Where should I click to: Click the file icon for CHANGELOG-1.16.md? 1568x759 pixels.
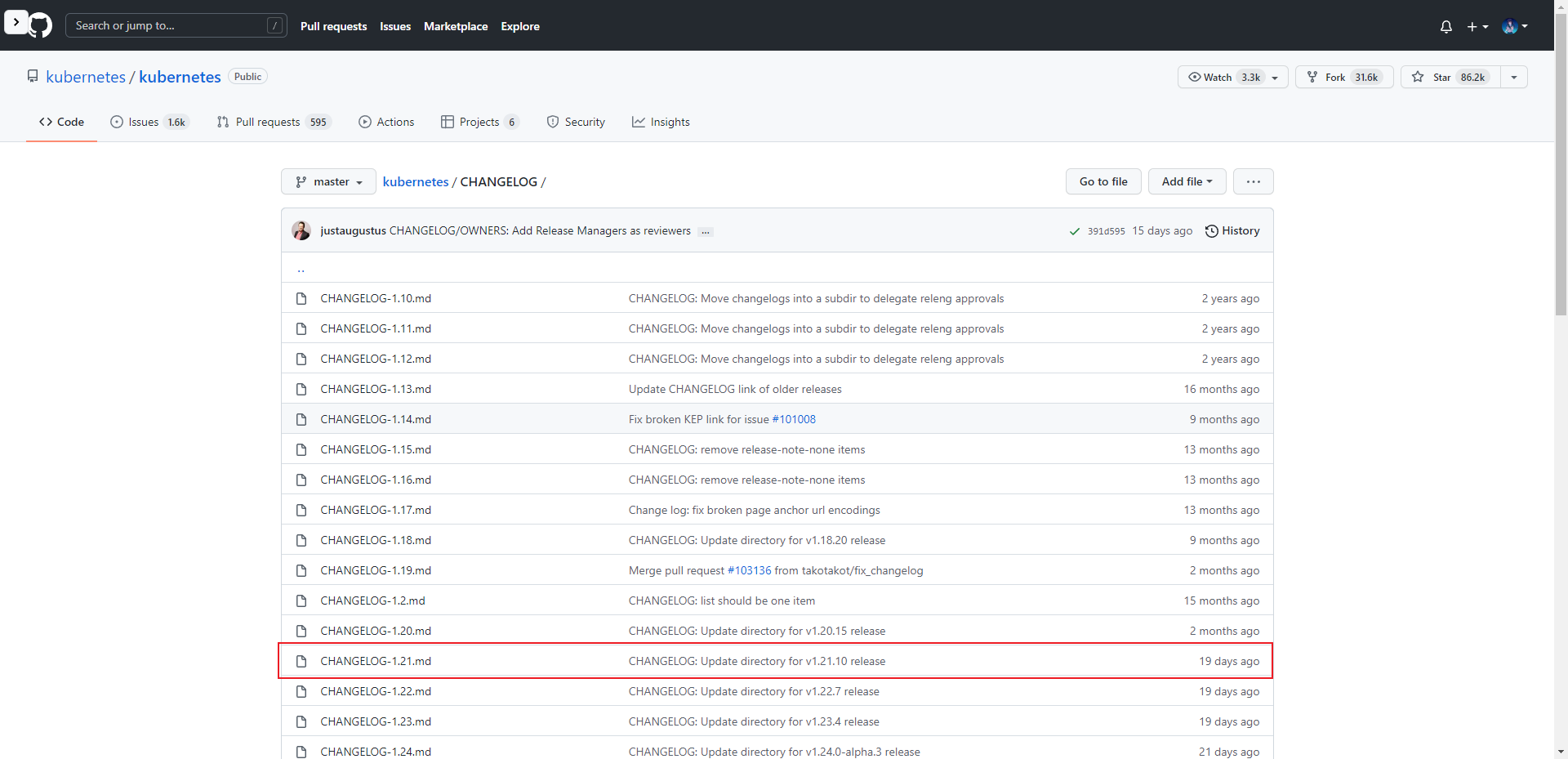pyautogui.click(x=301, y=480)
